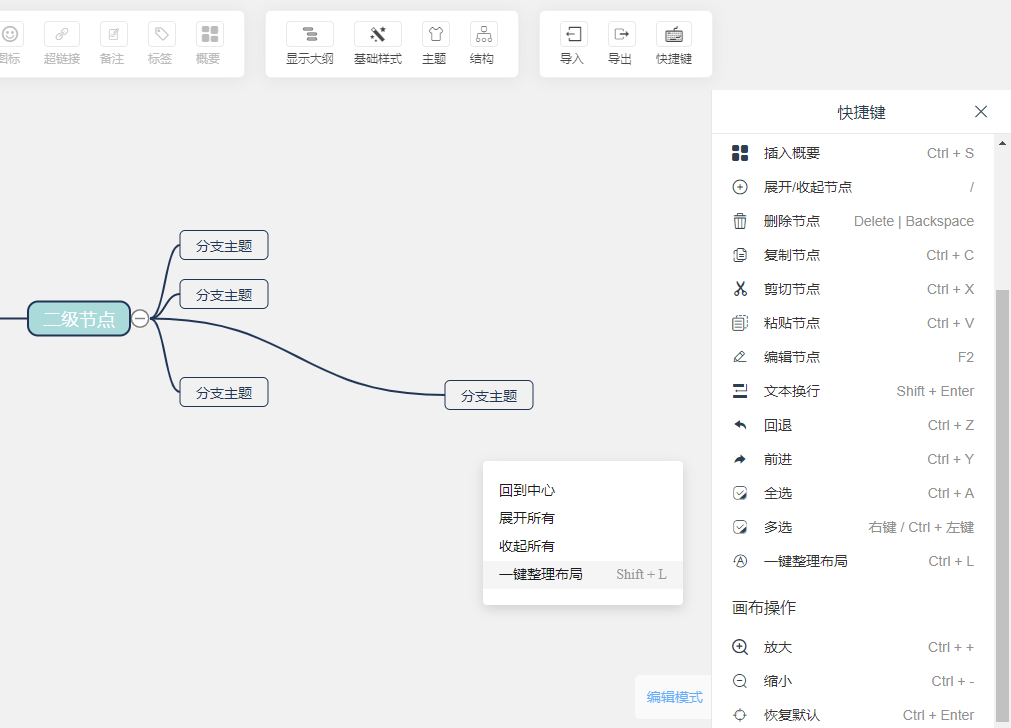This screenshot has width=1011, height=728.
Task: Click the note (备注) toolbar icon
Action: click(x=113, y=34)
